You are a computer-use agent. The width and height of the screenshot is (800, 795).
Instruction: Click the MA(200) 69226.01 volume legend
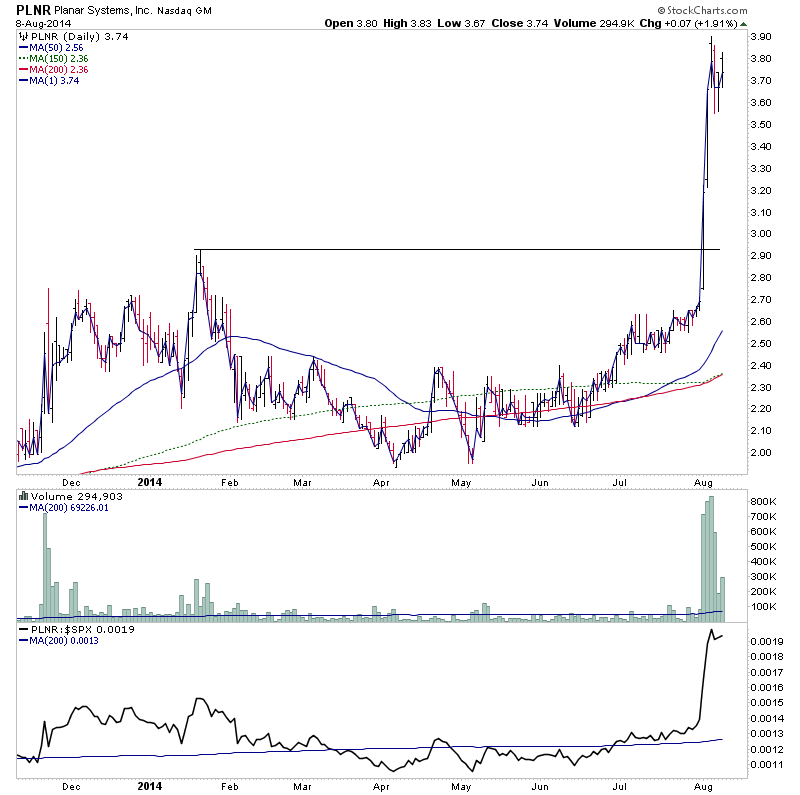tap(63, 508)
